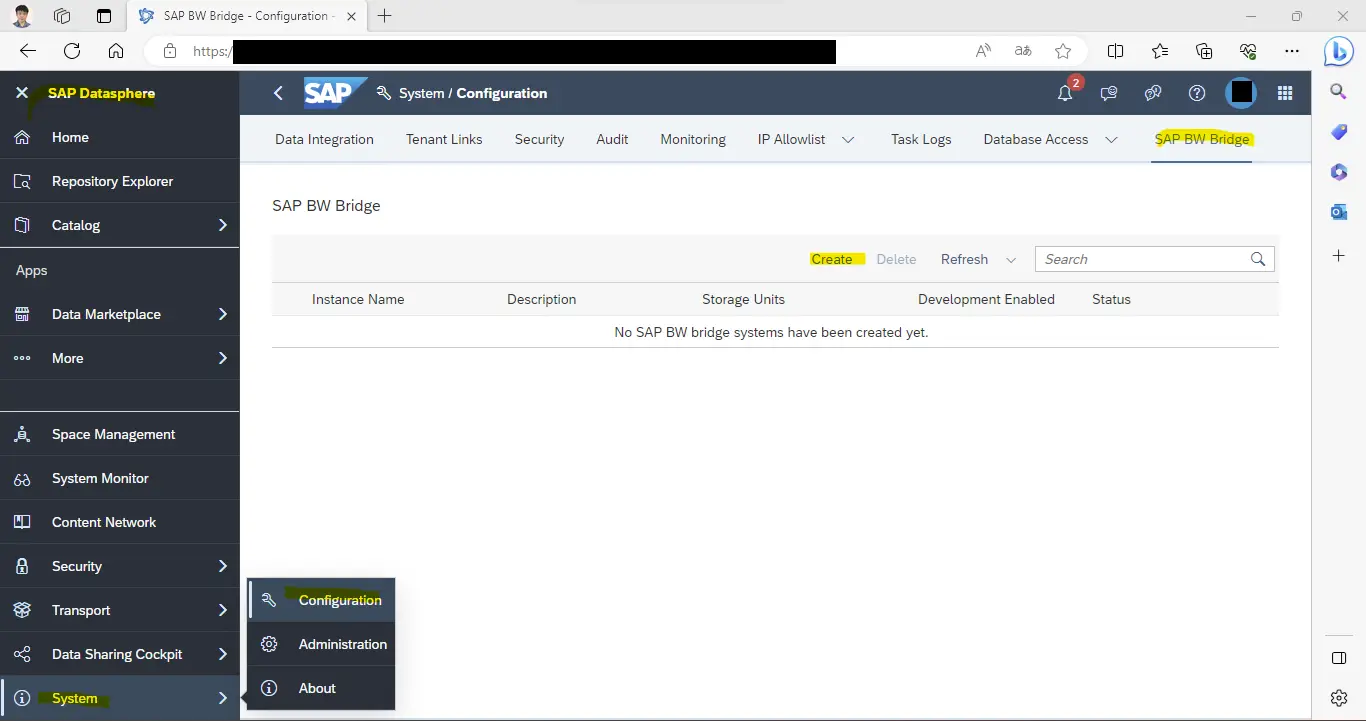Screen dimensions: 1366x721
Task: Click the Refresh button
Action: click(964, 259)
